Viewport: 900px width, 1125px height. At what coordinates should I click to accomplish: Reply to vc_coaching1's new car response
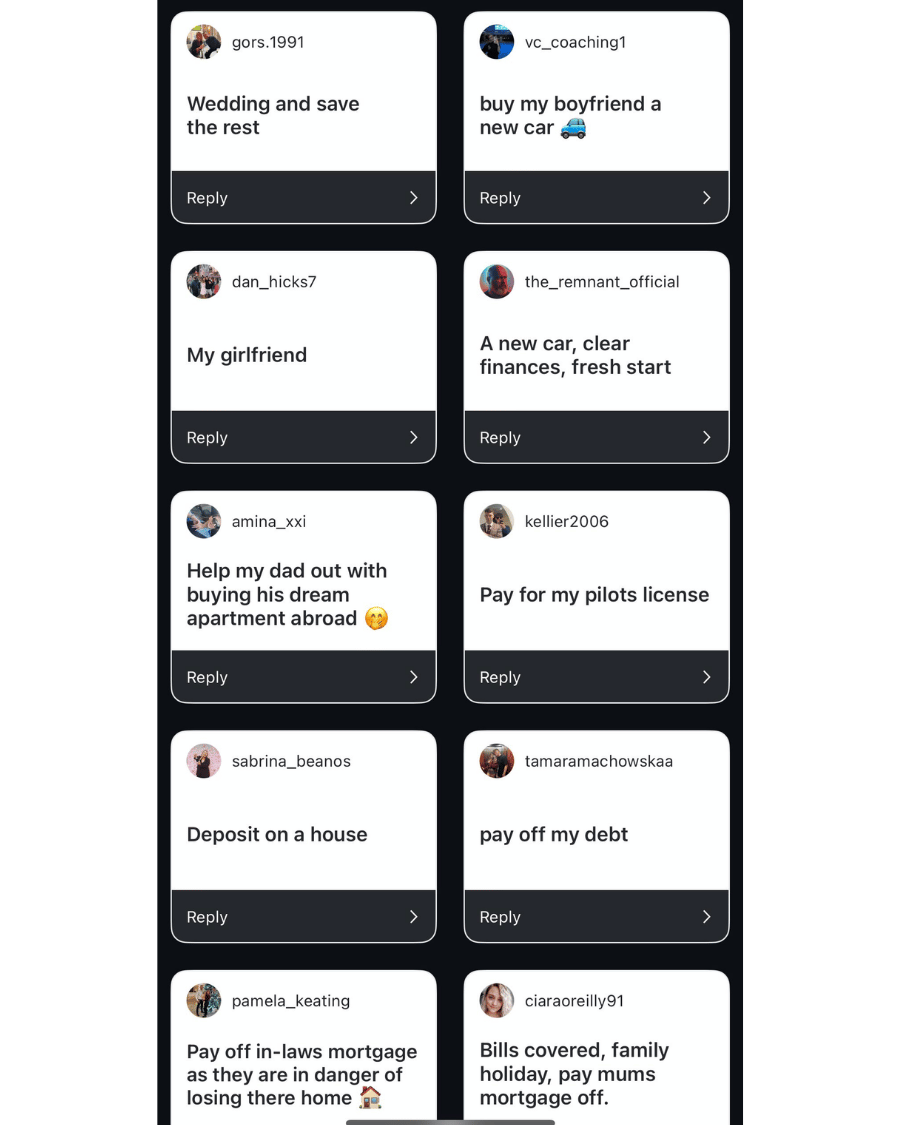501,198
